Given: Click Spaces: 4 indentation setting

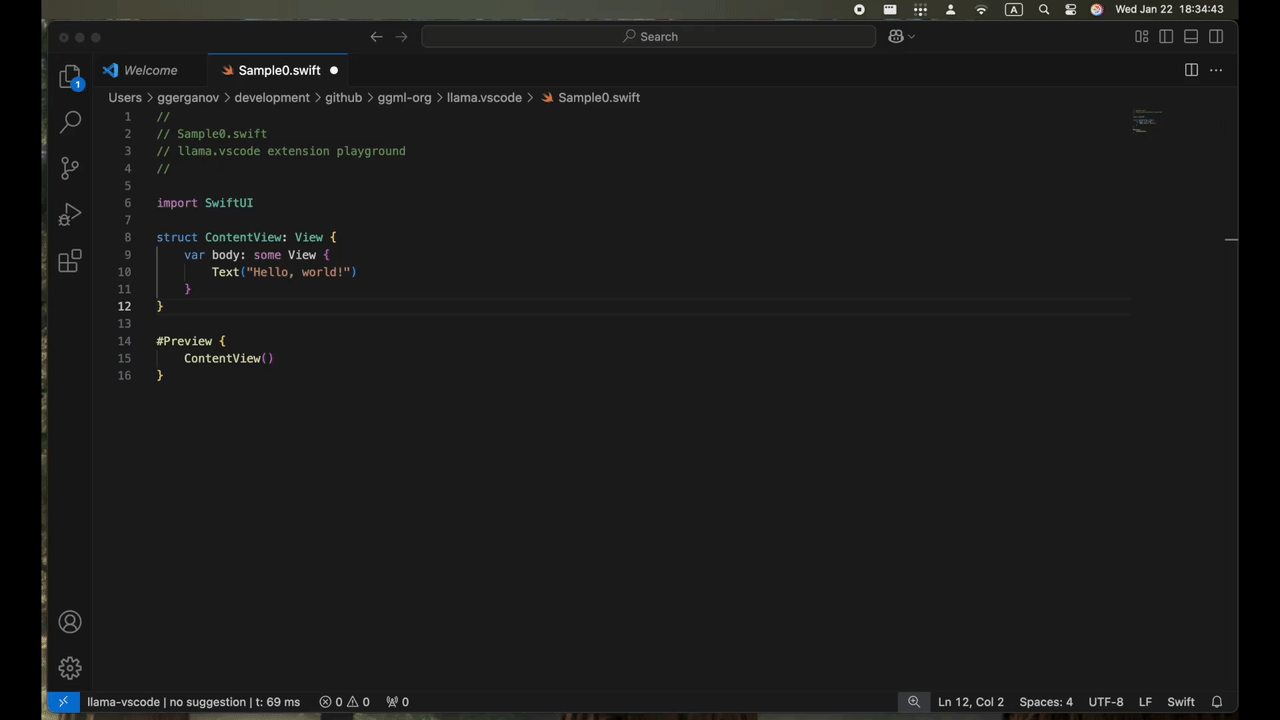Looking at the screenshot, I should (1046, 701).
